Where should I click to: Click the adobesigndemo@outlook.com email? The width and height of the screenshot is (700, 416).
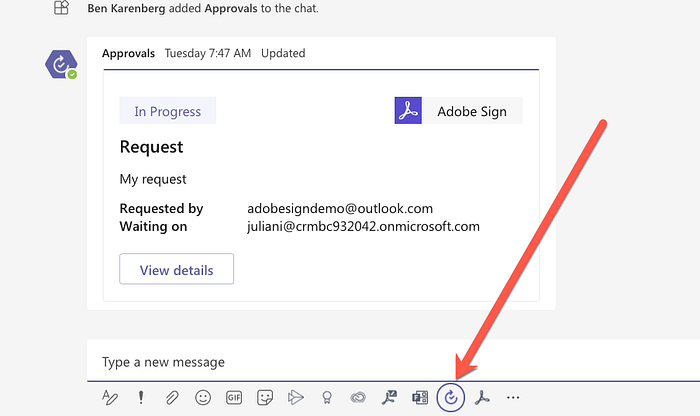pyautogui.click(x=340, y=208)
